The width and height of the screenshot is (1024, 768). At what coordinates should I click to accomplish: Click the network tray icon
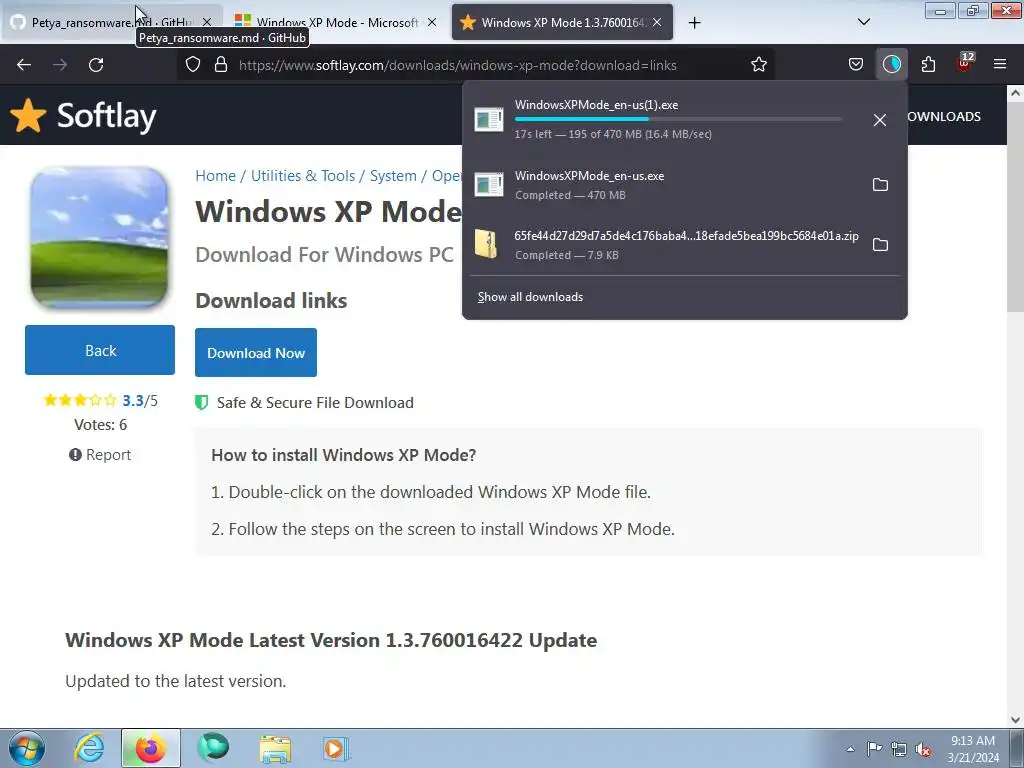pos(899,749)
